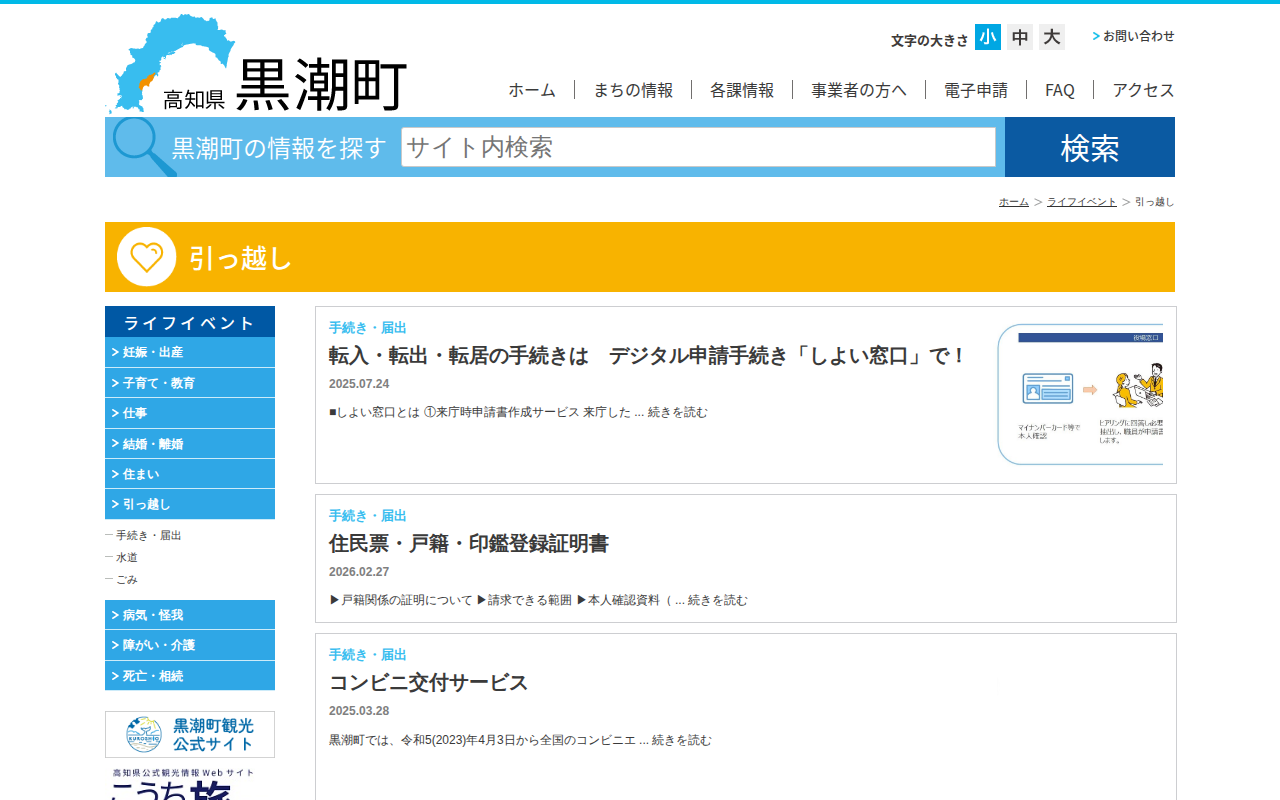Open the 黒潮町観光公式サイト banner
The width and height of the screenshot is (1280, 800).
click(x=190, y=734)
